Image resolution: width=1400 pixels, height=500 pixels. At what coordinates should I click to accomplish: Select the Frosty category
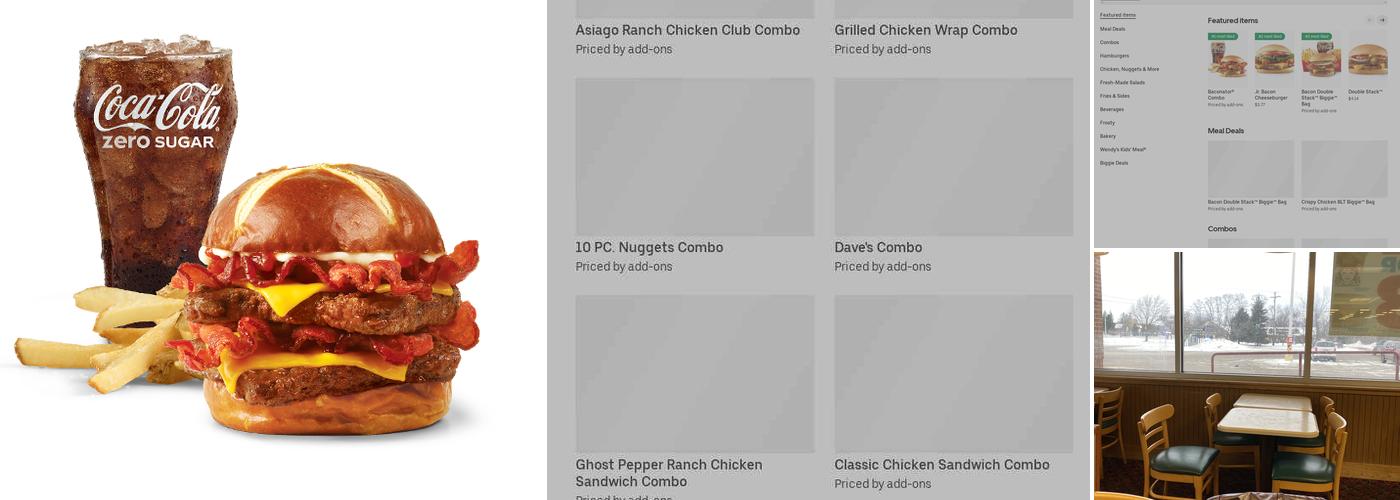pos(1107,122)
